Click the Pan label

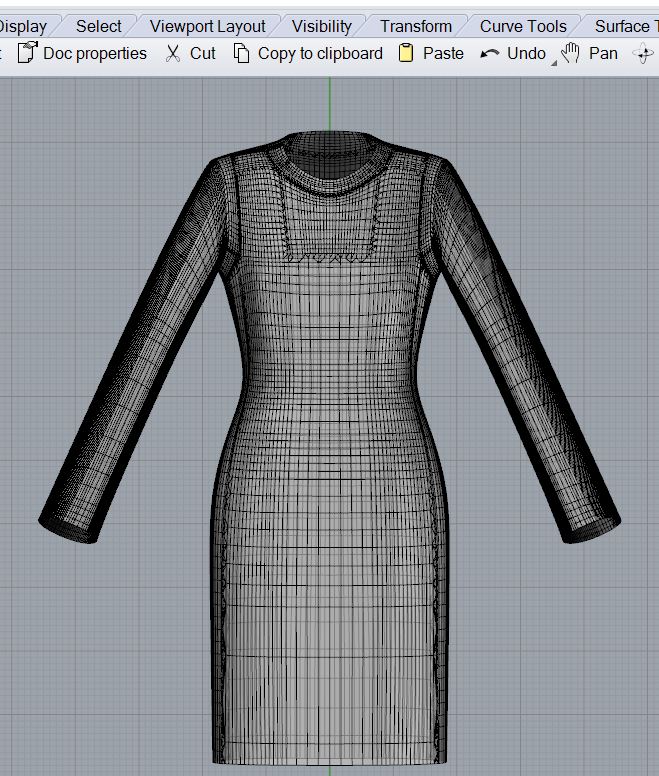click(x=603, y=53)
